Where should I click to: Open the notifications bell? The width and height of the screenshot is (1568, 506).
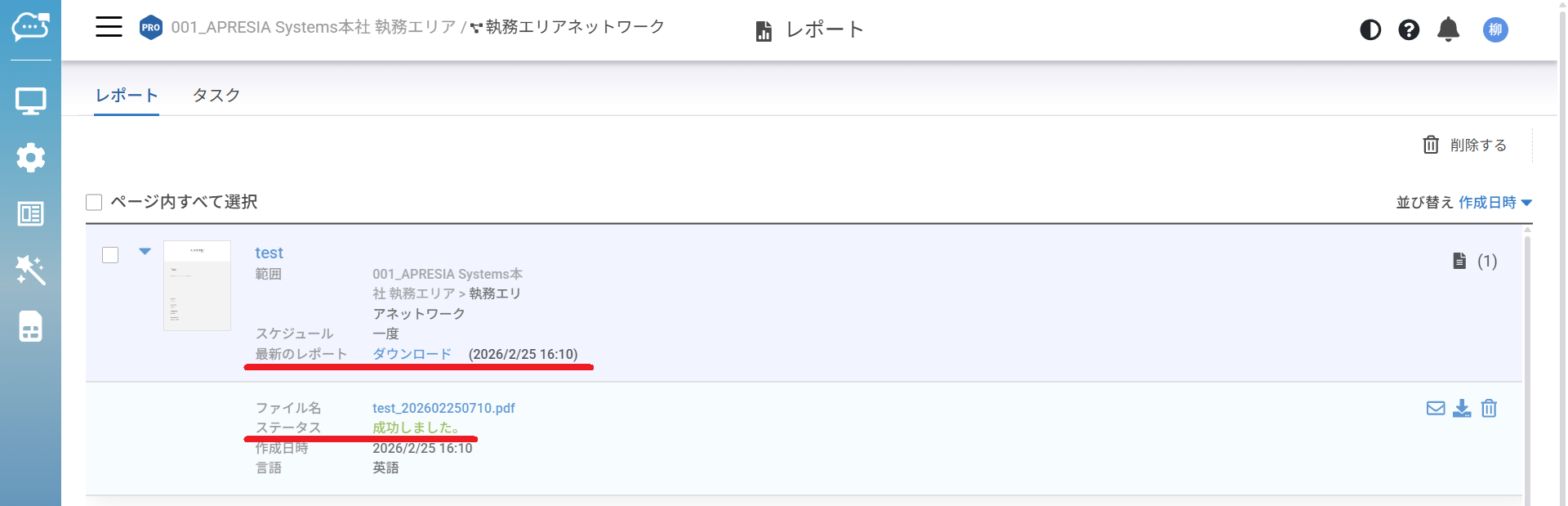coord(1448,30)
